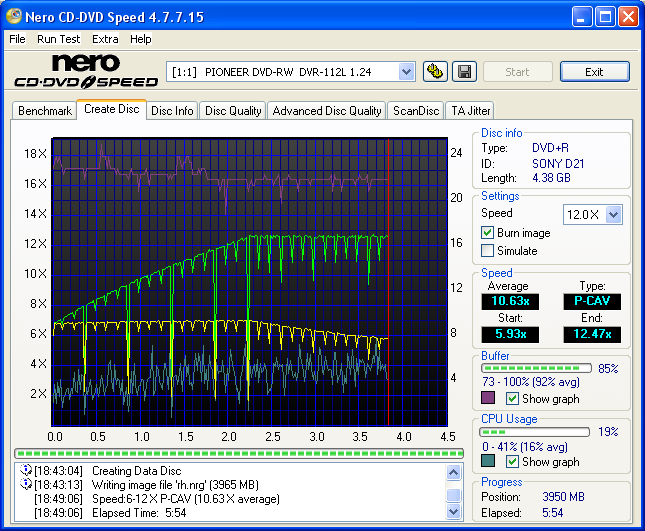Toggle CPU Usage Show graph checkbox

[x=512, y=461]
